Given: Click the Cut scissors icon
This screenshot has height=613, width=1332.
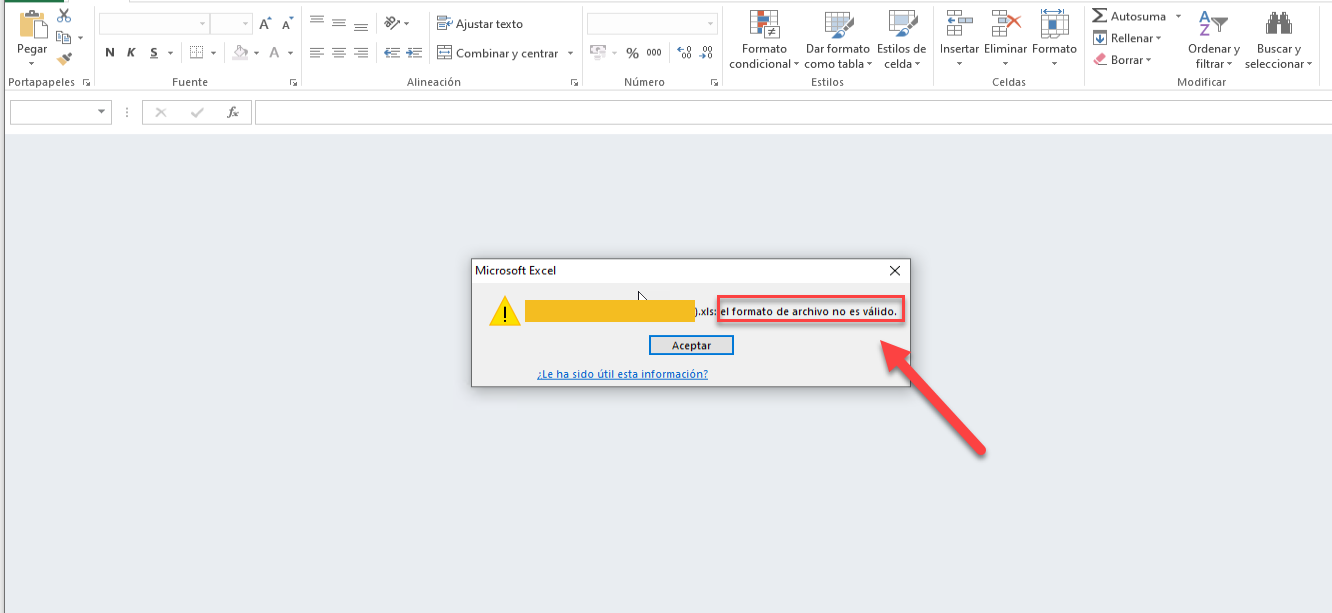Looking at the screenshot, I should (64, 15).
